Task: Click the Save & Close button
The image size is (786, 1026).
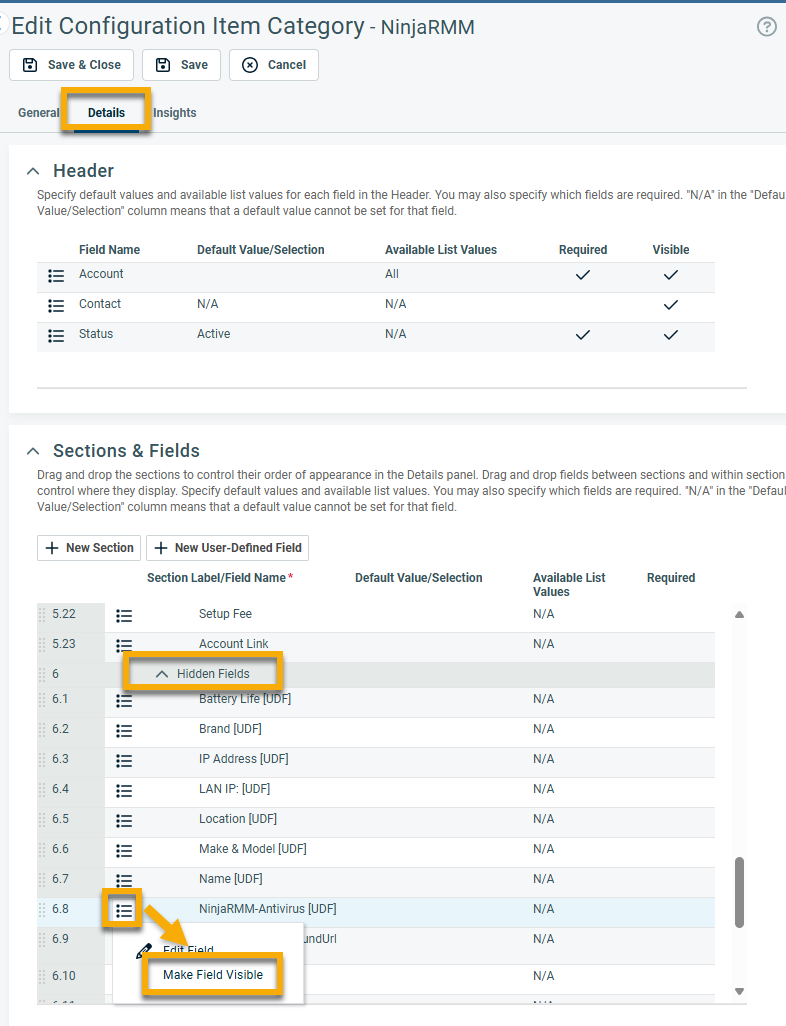Action: [72, 65]
